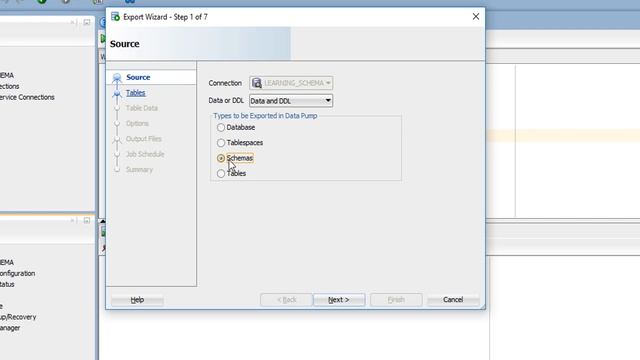Click the Summary wizard step

139,169
